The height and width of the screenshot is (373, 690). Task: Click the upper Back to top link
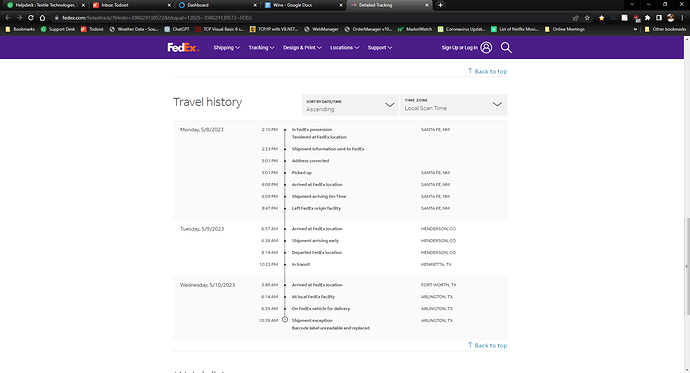[x=487, y=71]
